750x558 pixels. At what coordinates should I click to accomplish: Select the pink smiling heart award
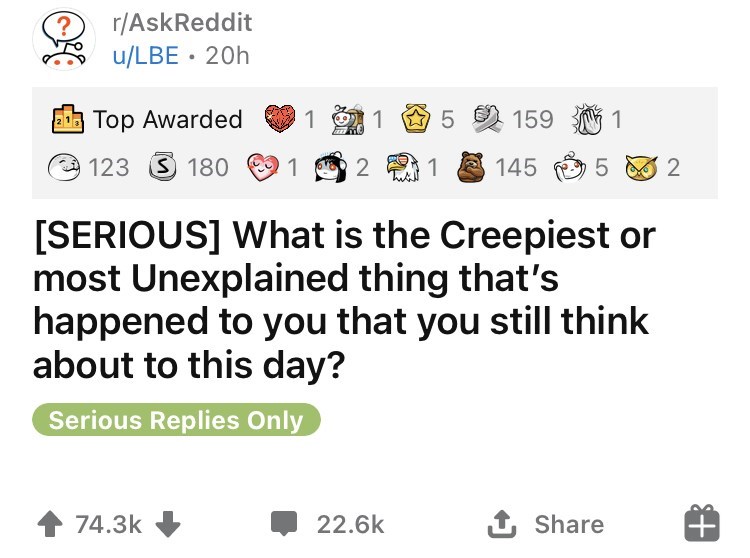[262, 167]
